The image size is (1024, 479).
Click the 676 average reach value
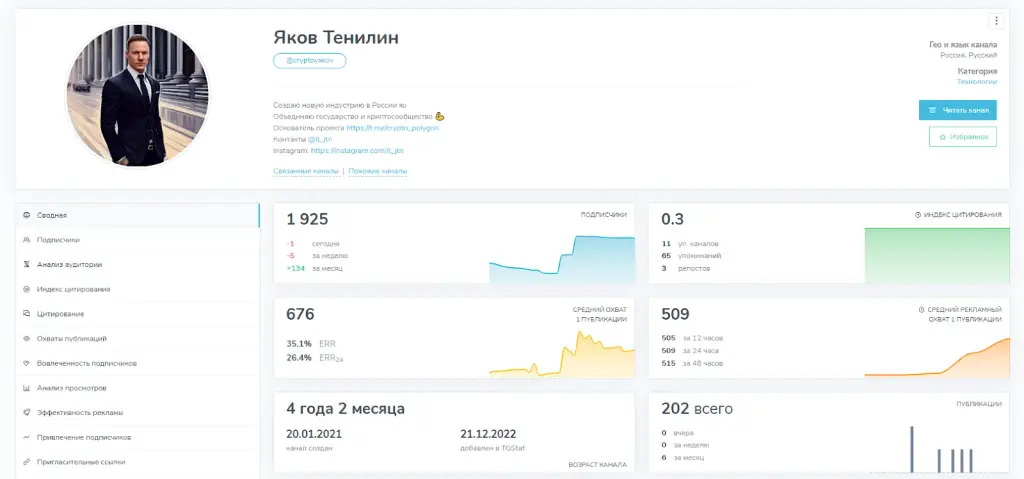tap(300, 314)
